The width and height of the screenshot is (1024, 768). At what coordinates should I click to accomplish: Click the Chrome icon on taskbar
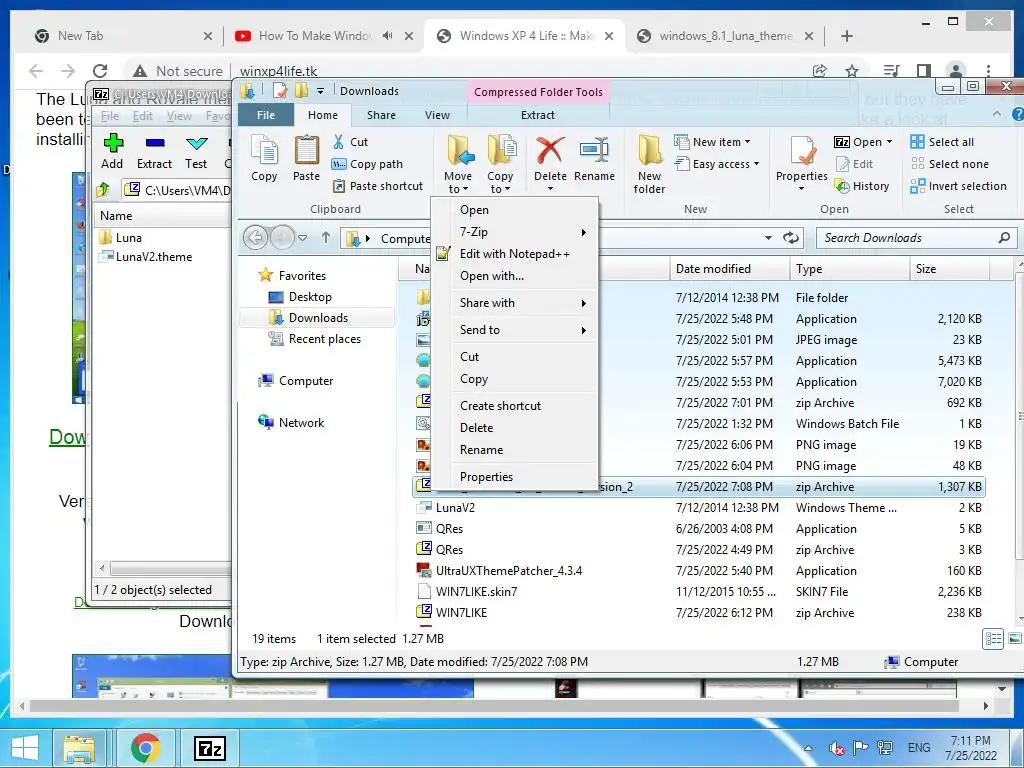[x=145, y=748]
